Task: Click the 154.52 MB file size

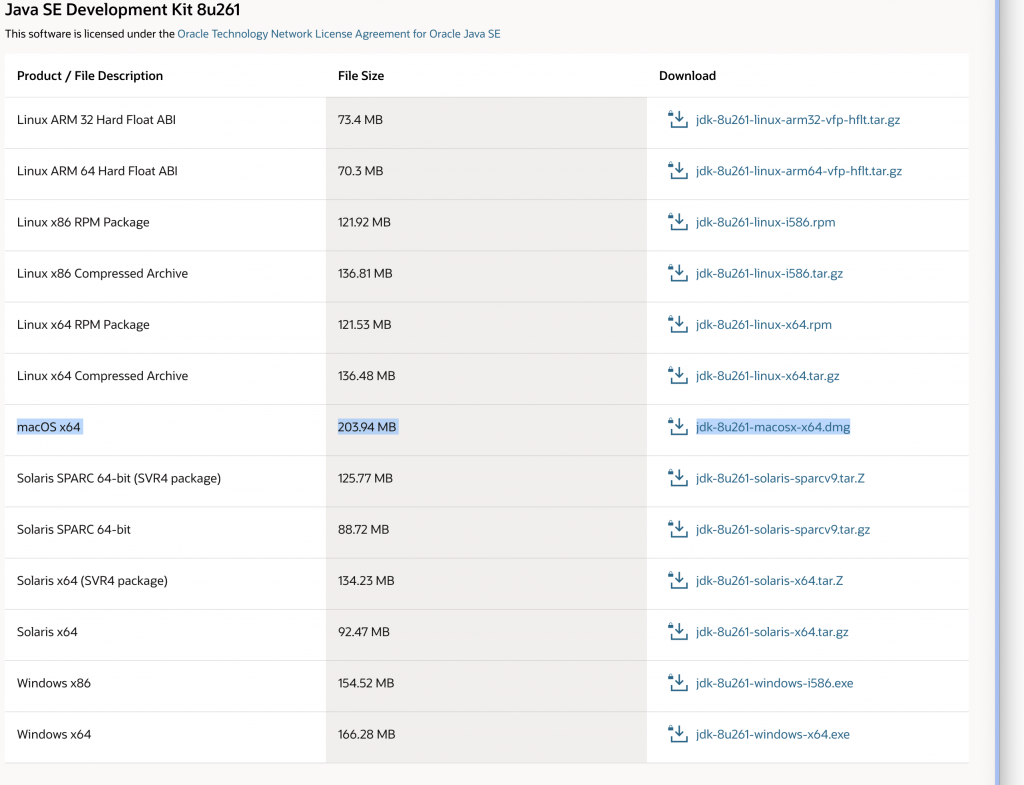Action: tap(366, 683)
